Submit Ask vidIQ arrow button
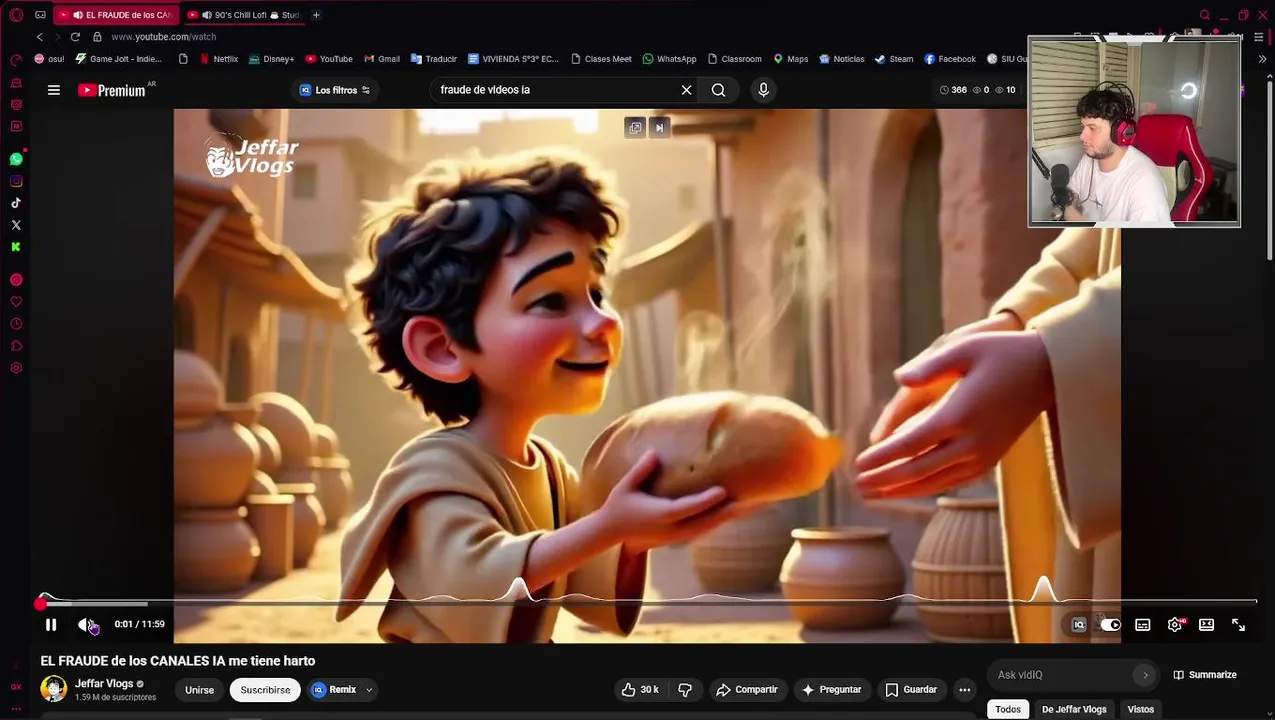 tap(1146, 675)
